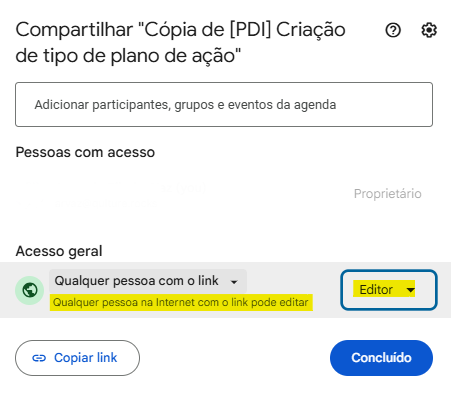Click the dialog title 'Compartilhar Cópia de [PDI]'

coord(180,42)
